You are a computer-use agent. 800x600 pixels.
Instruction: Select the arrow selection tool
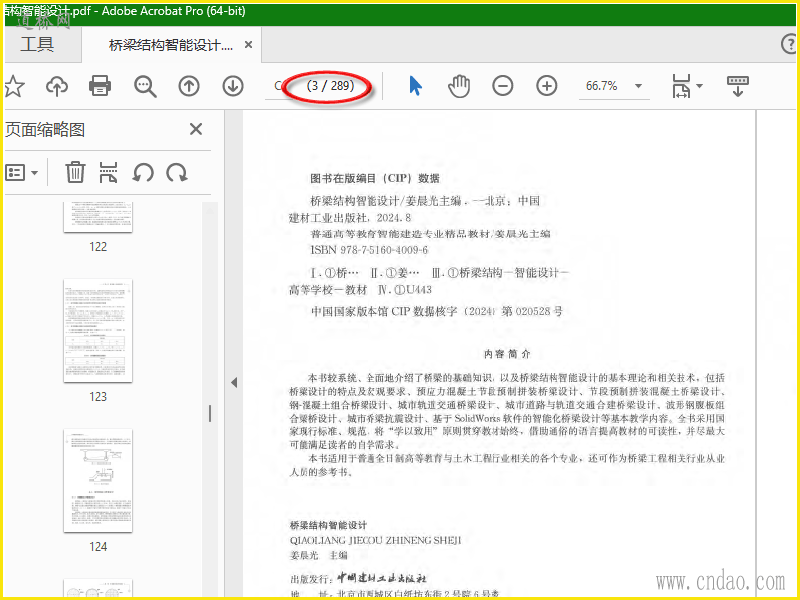tap(415, 85)
